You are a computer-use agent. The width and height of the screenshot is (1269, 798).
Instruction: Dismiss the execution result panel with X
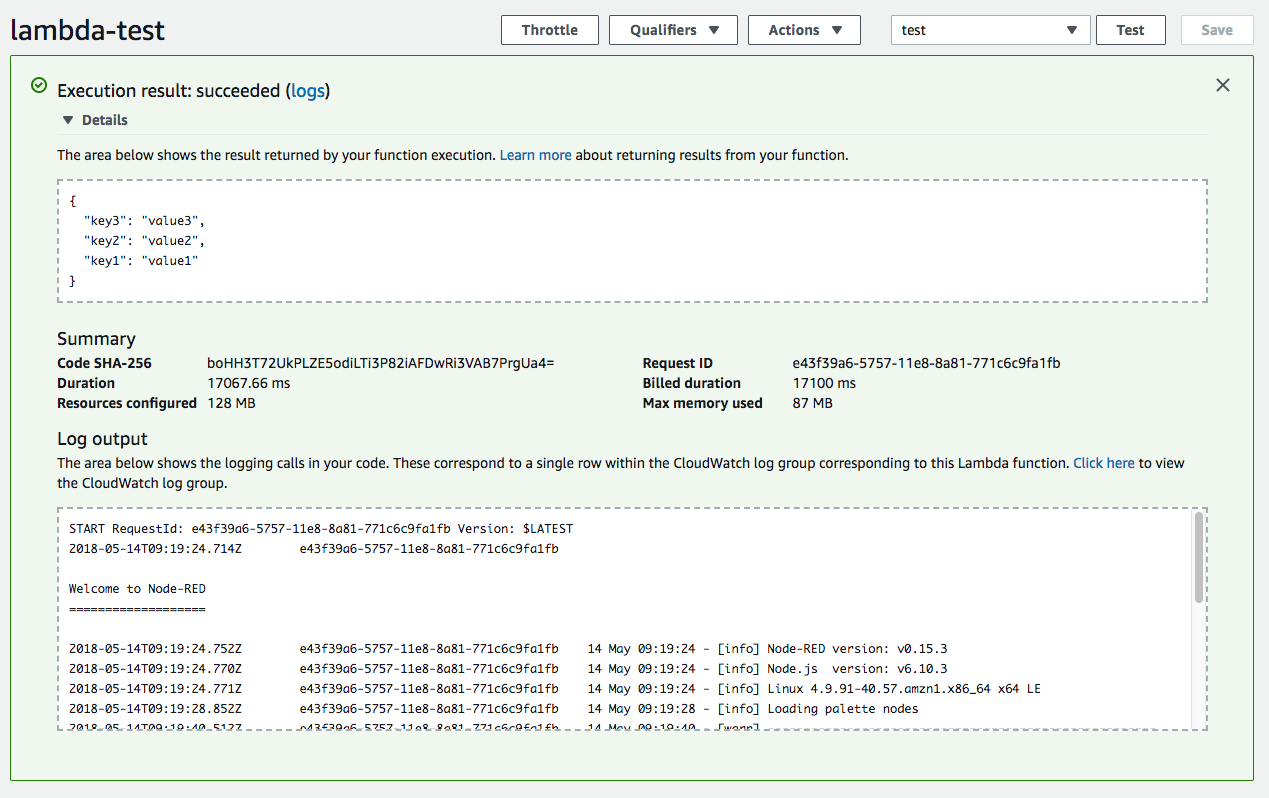tap(1222, 86)
